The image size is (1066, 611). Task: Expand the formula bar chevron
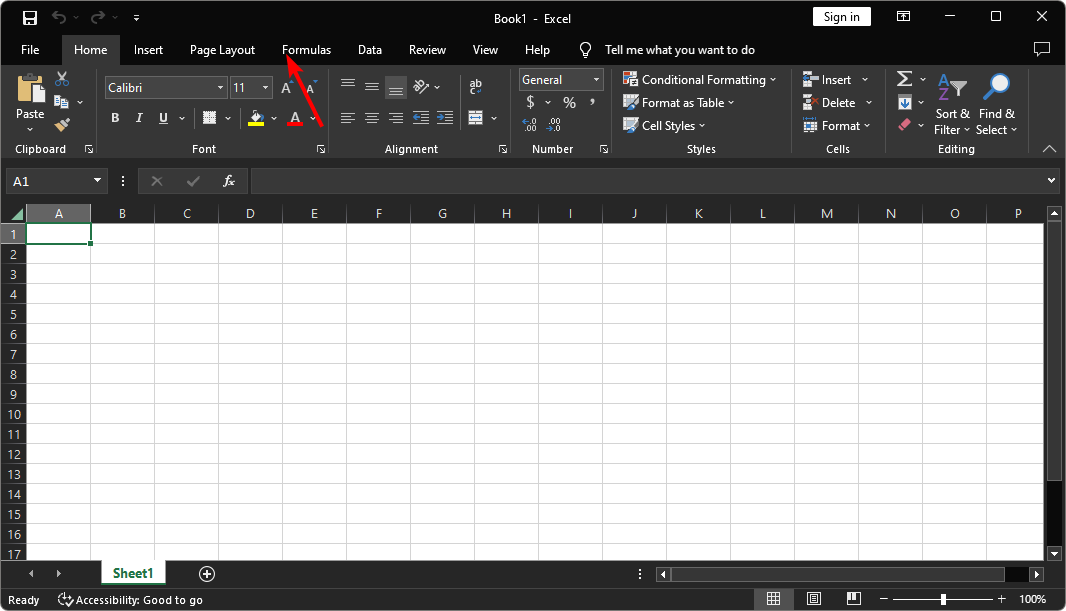coord(1051,181)
